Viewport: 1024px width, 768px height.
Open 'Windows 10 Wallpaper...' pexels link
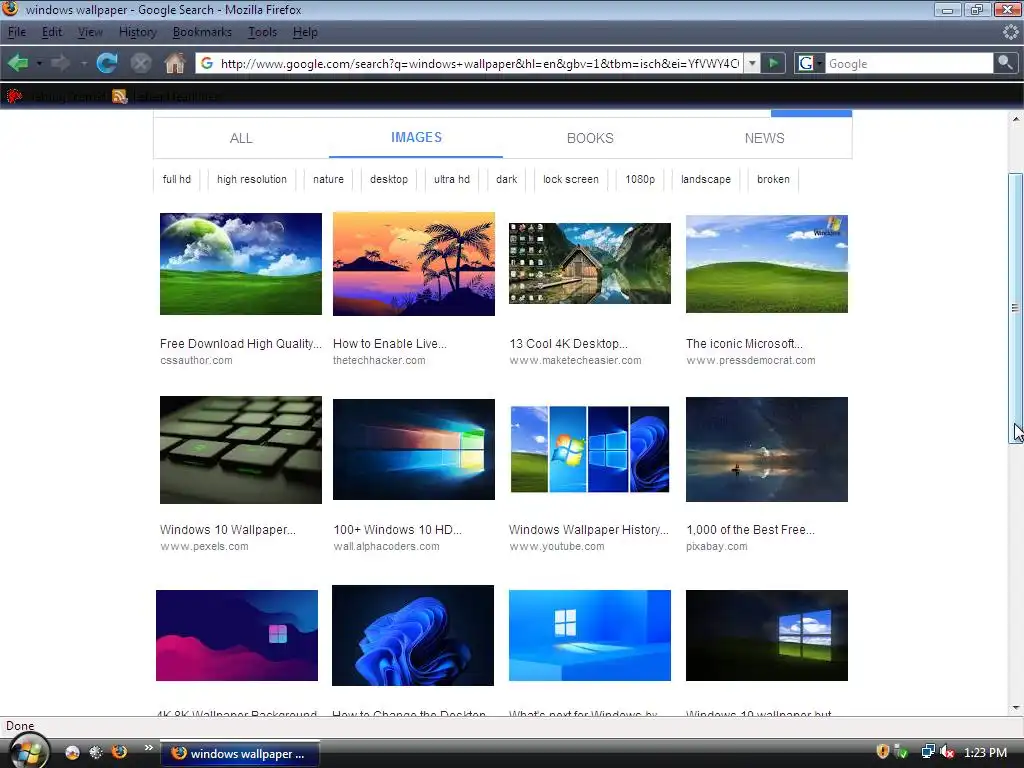click(228, 530)
